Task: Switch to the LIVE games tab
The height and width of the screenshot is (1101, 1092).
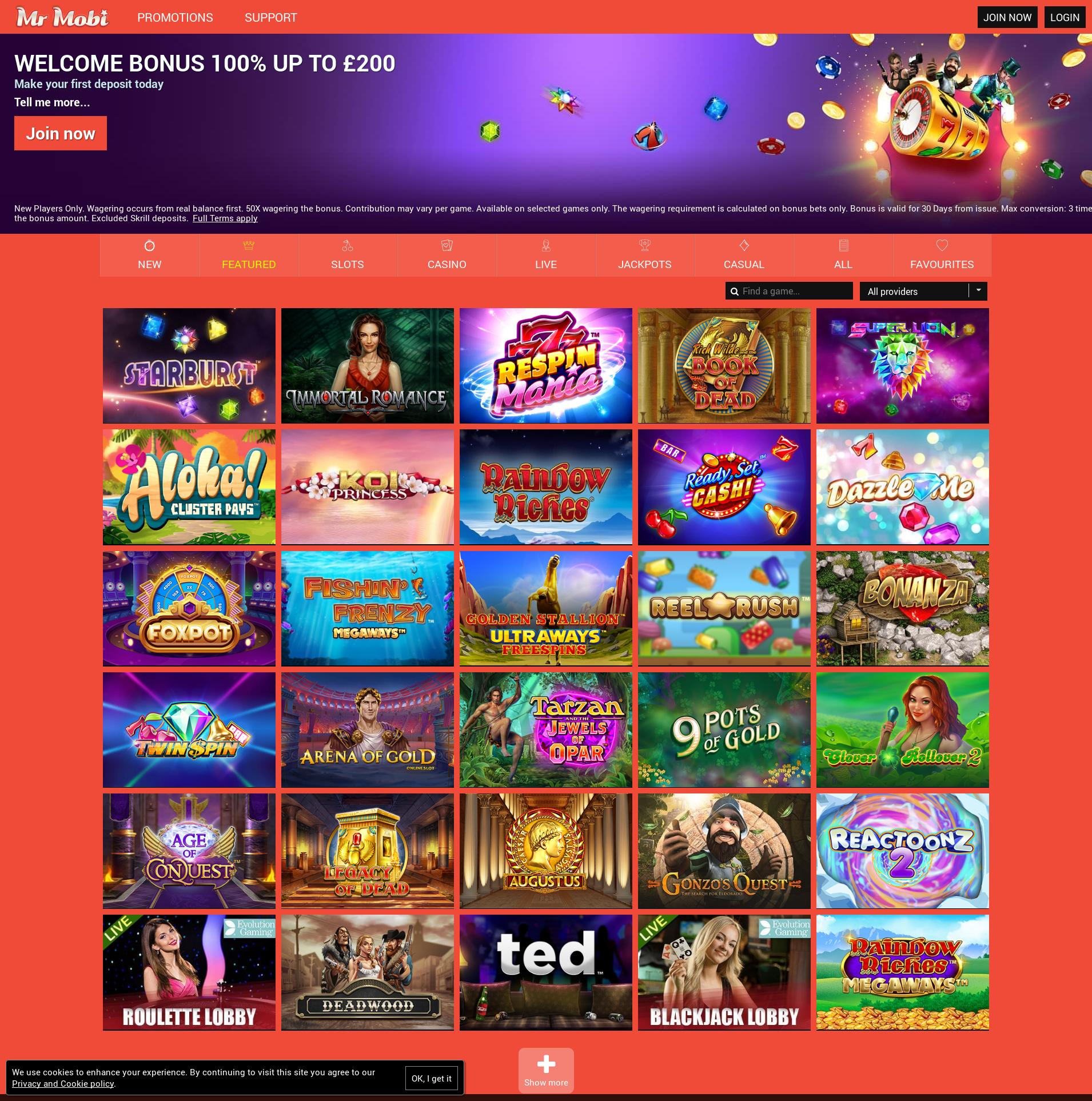Action: (x=546, y=256)
